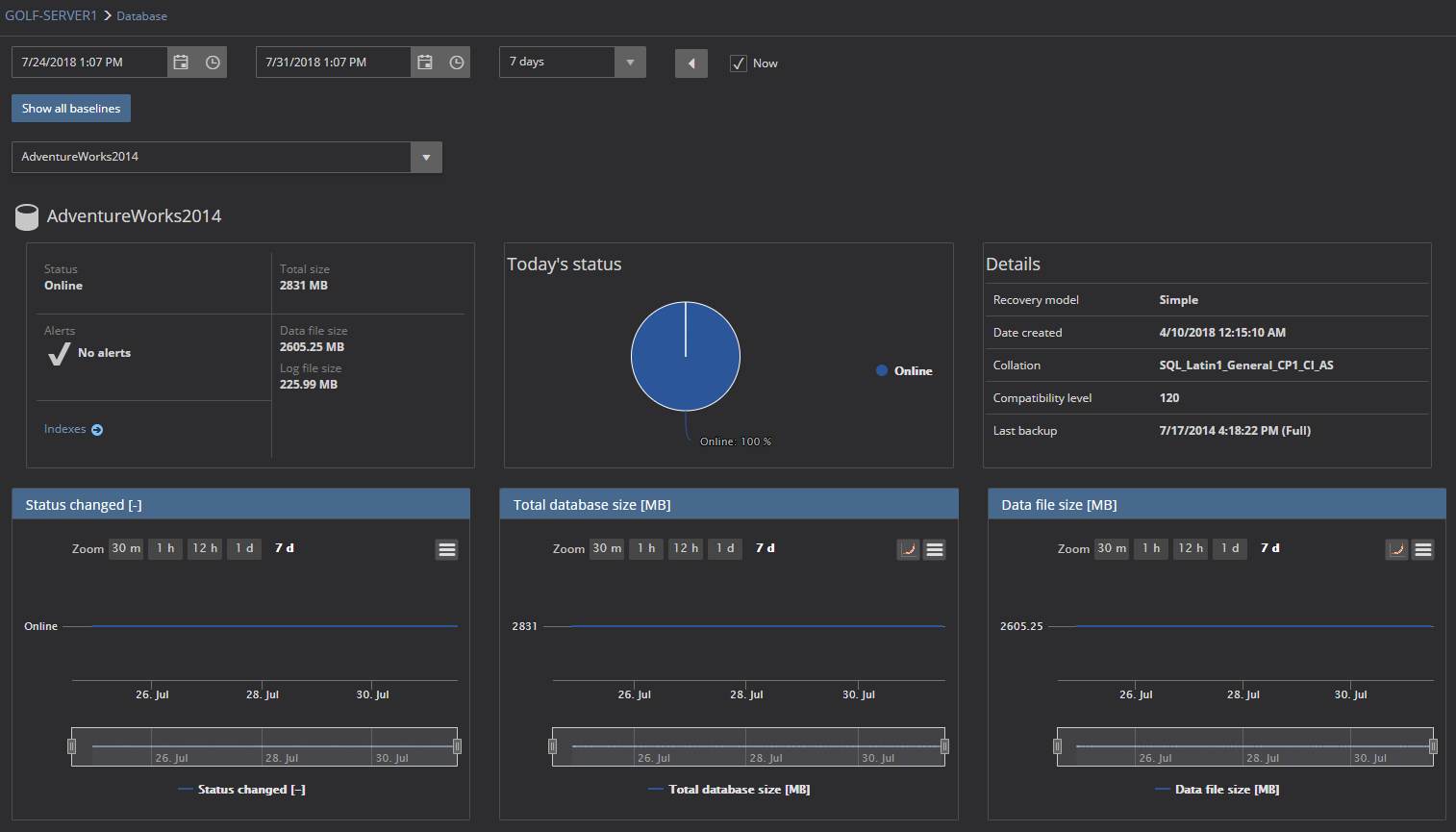Click the Compatibility level 120 value

[x=1169, y=398]
